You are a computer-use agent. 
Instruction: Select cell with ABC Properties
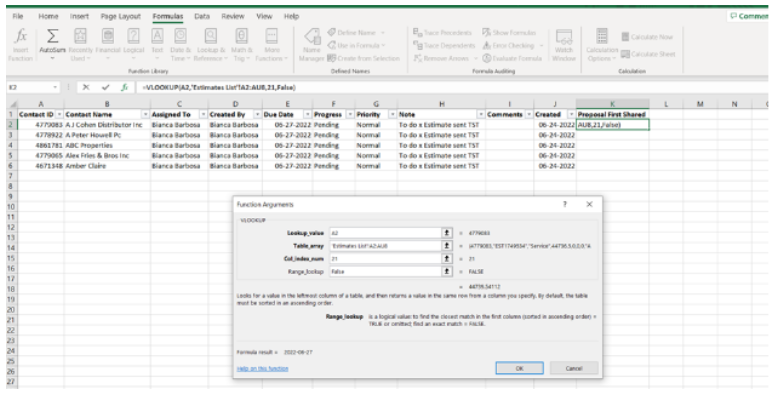107,146
